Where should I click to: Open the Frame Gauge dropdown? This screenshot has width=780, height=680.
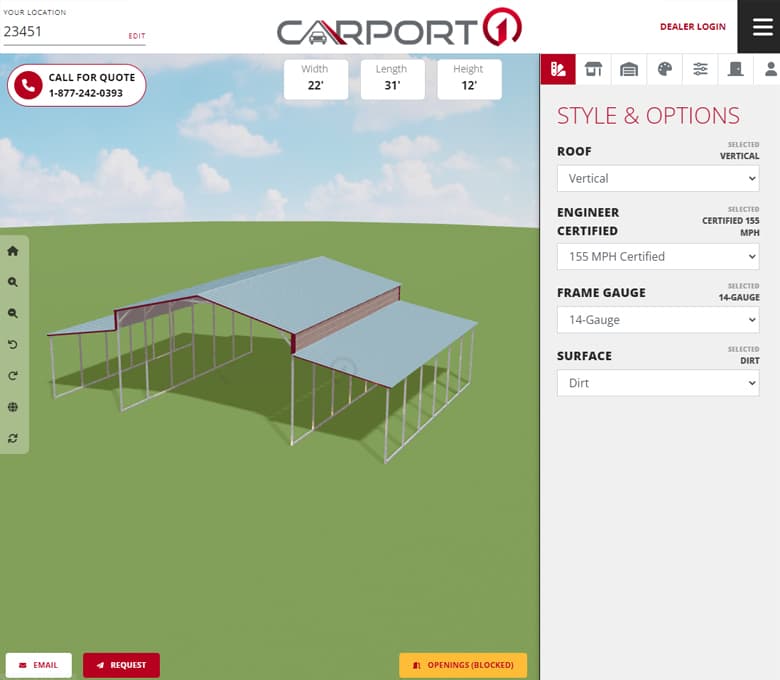tap(657, 320)
